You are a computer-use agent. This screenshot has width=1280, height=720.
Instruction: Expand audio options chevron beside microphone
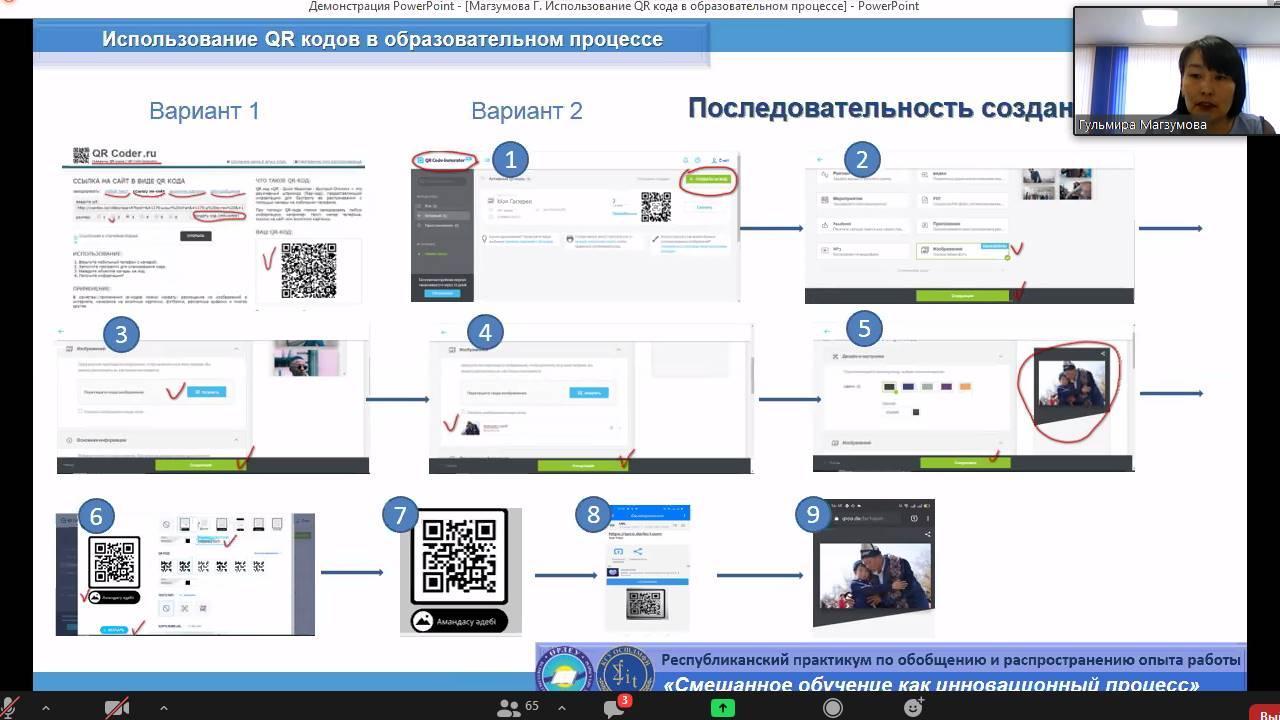click(45, 708)
